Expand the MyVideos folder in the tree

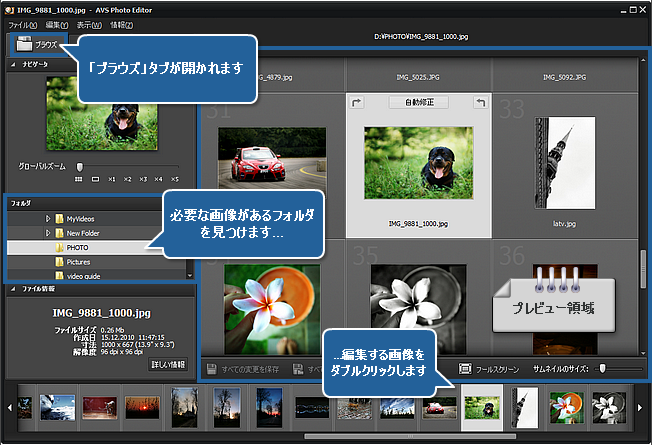pos(48,218)
